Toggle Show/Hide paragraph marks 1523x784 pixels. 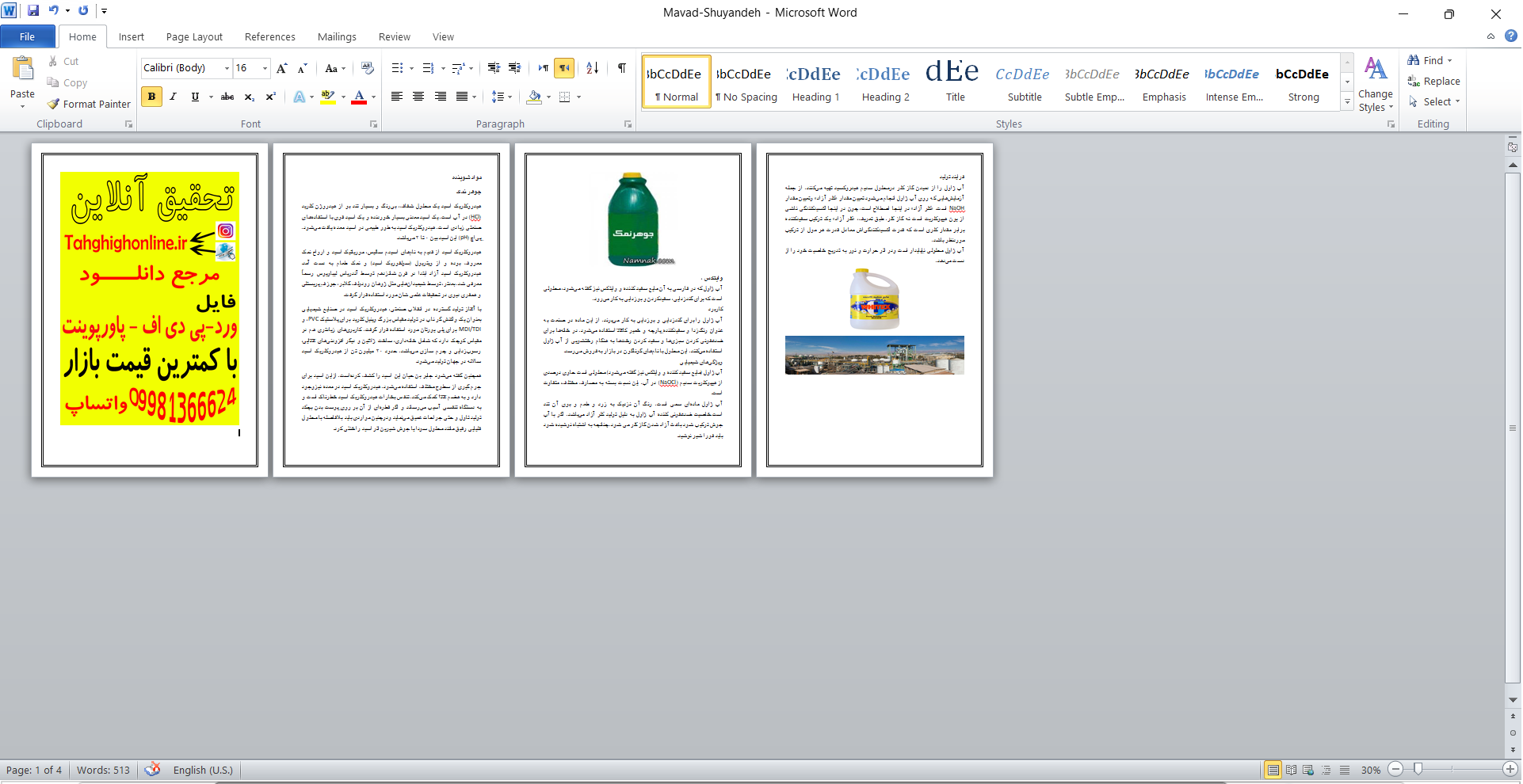coord(622,68)
